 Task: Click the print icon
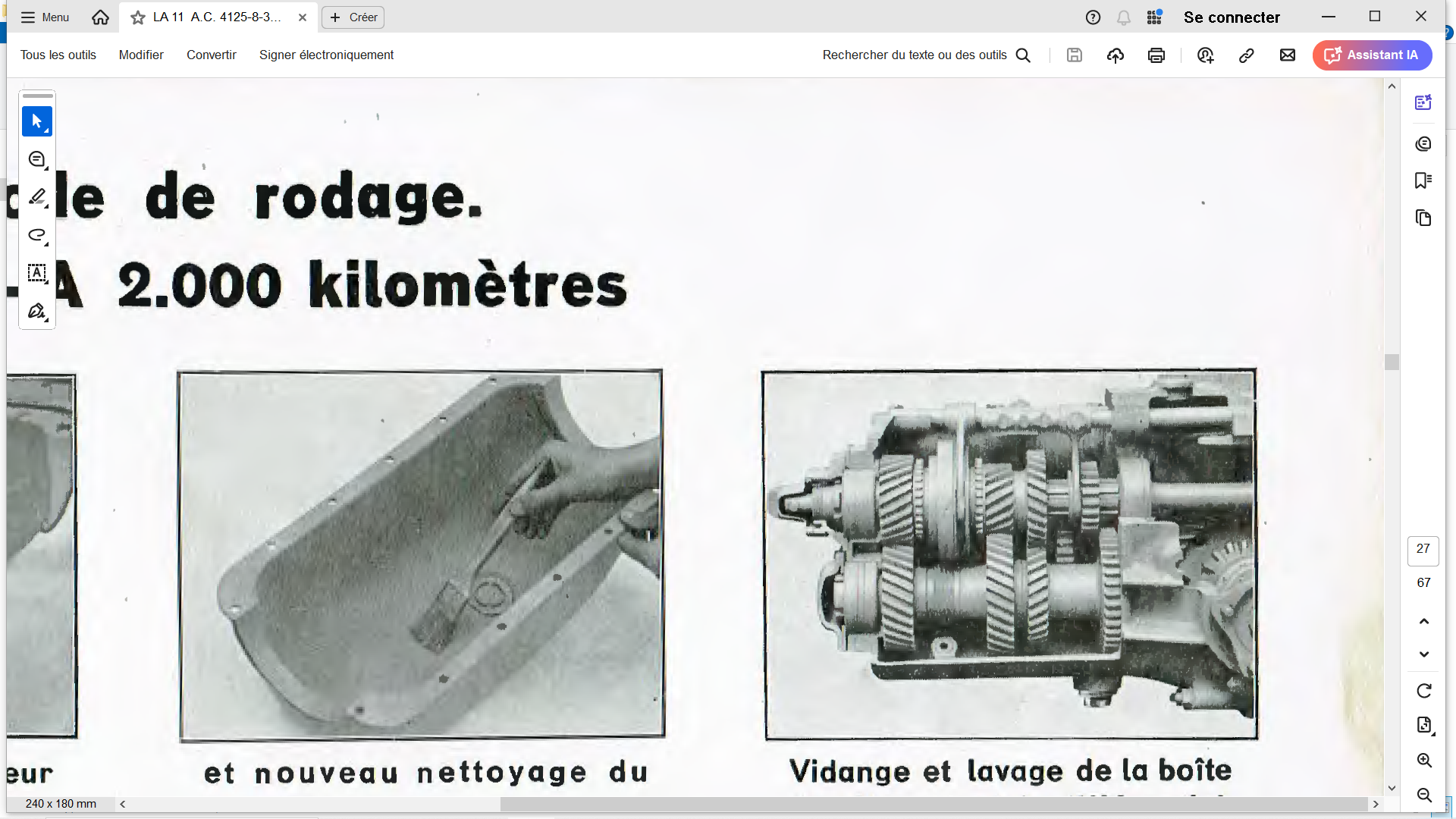pyautogui.click(x=1156, y=55)
